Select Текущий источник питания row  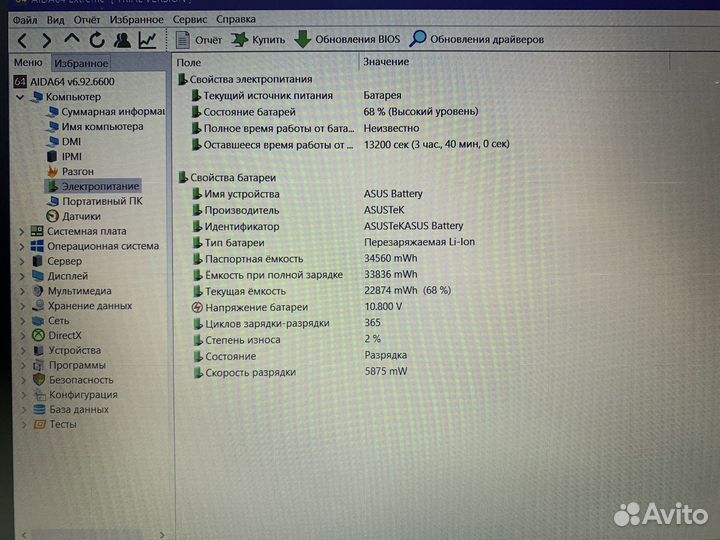(x=296, y=96)
